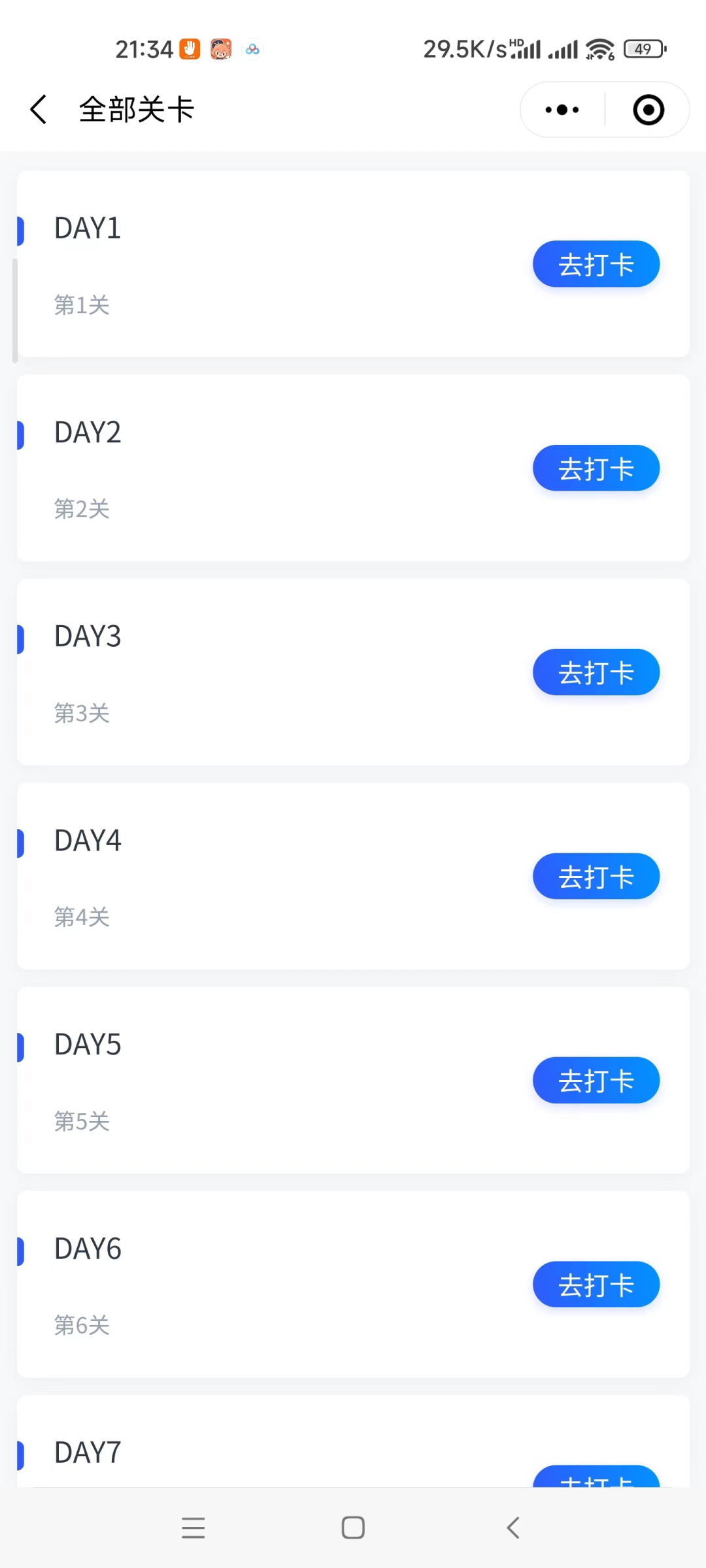
Task: Click the vertical scrollbar at left edge
Action: 14,310
